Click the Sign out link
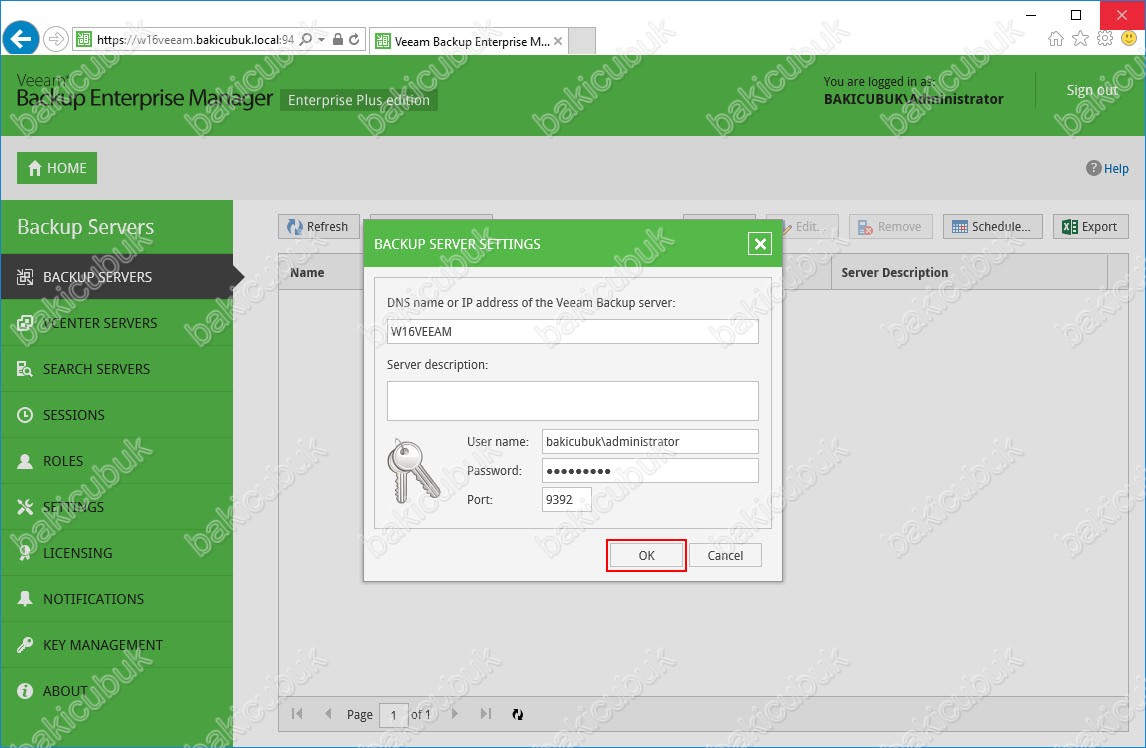Image resolution: width=1146 pixels, height=748 pixels. coord(1091,90)
